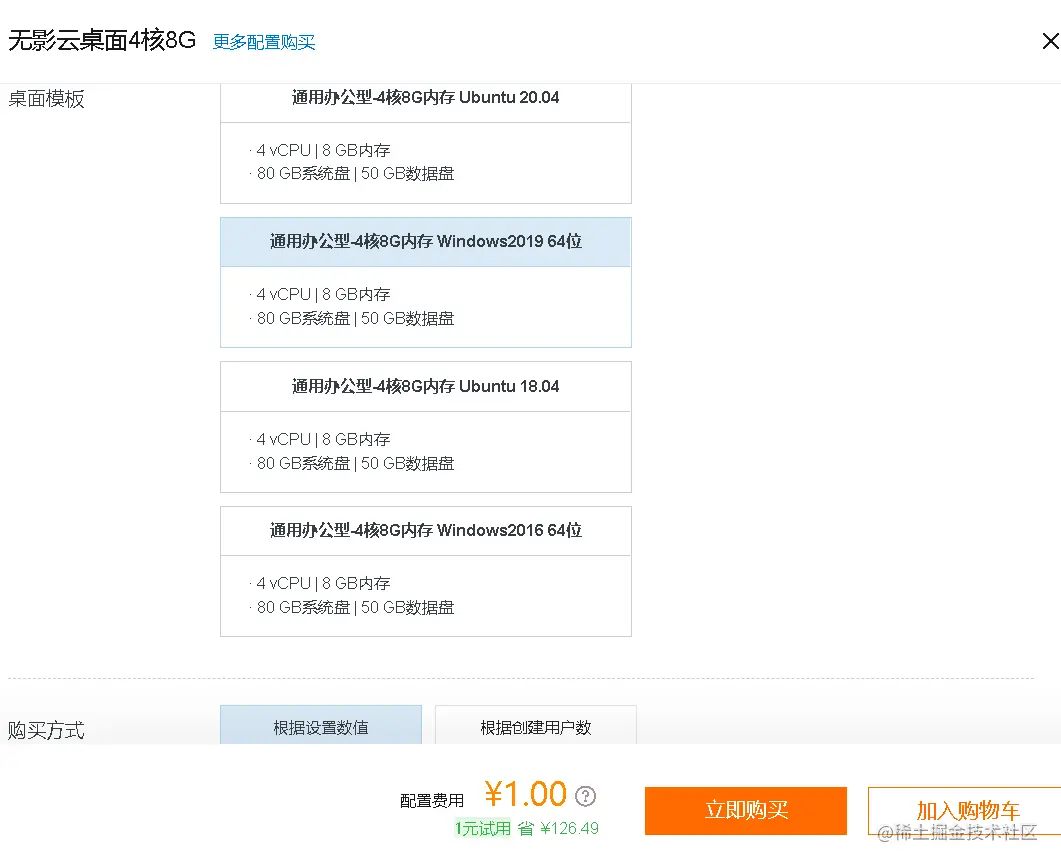The height and width of the screenshot is (866, 1061).
Task: Switch purchase mode to 根据创建用户数
Action: pyautogui.click(x=535, y=725)
